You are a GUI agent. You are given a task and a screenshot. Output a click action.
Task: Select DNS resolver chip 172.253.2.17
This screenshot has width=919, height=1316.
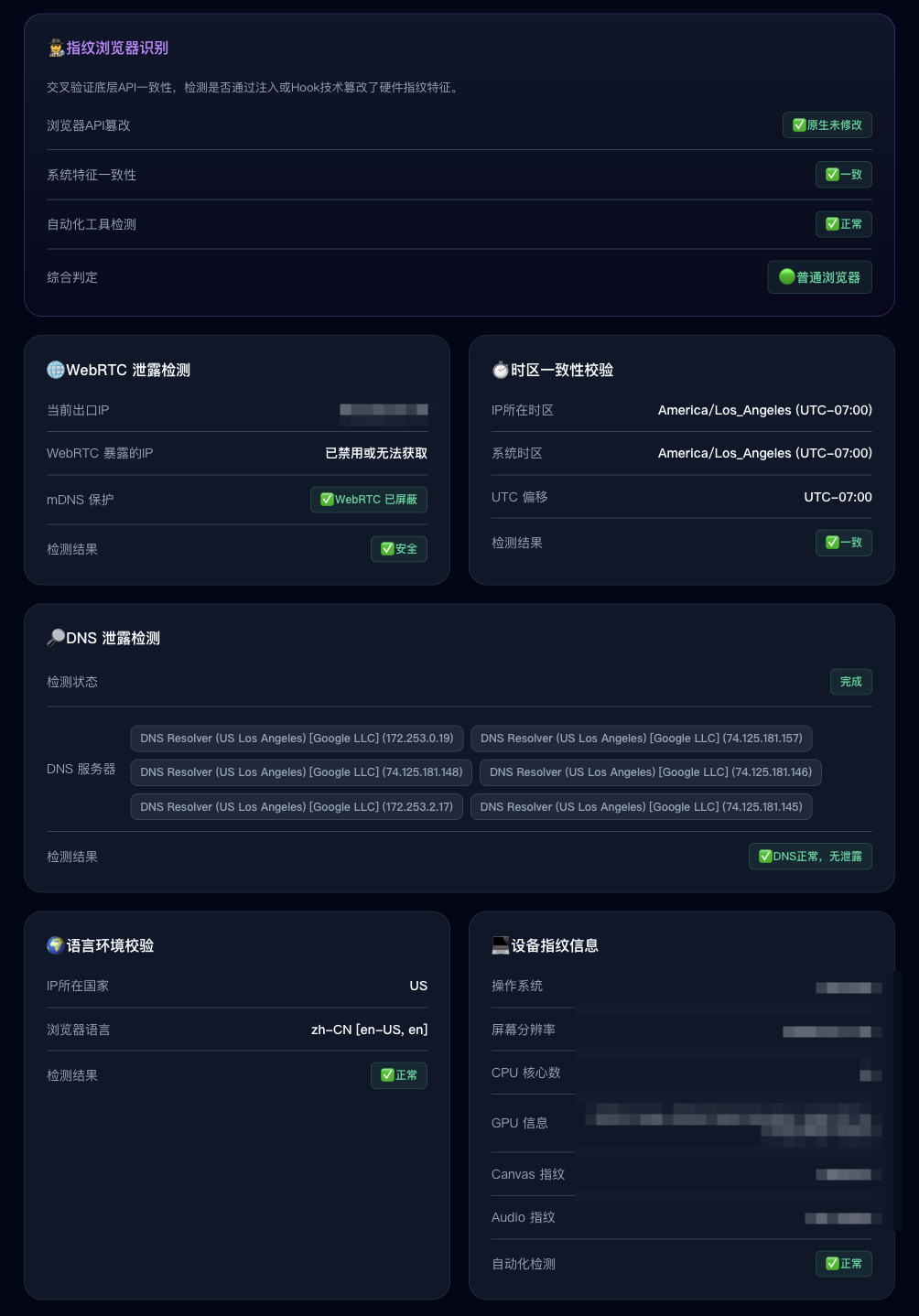click(x=297, y=807)
